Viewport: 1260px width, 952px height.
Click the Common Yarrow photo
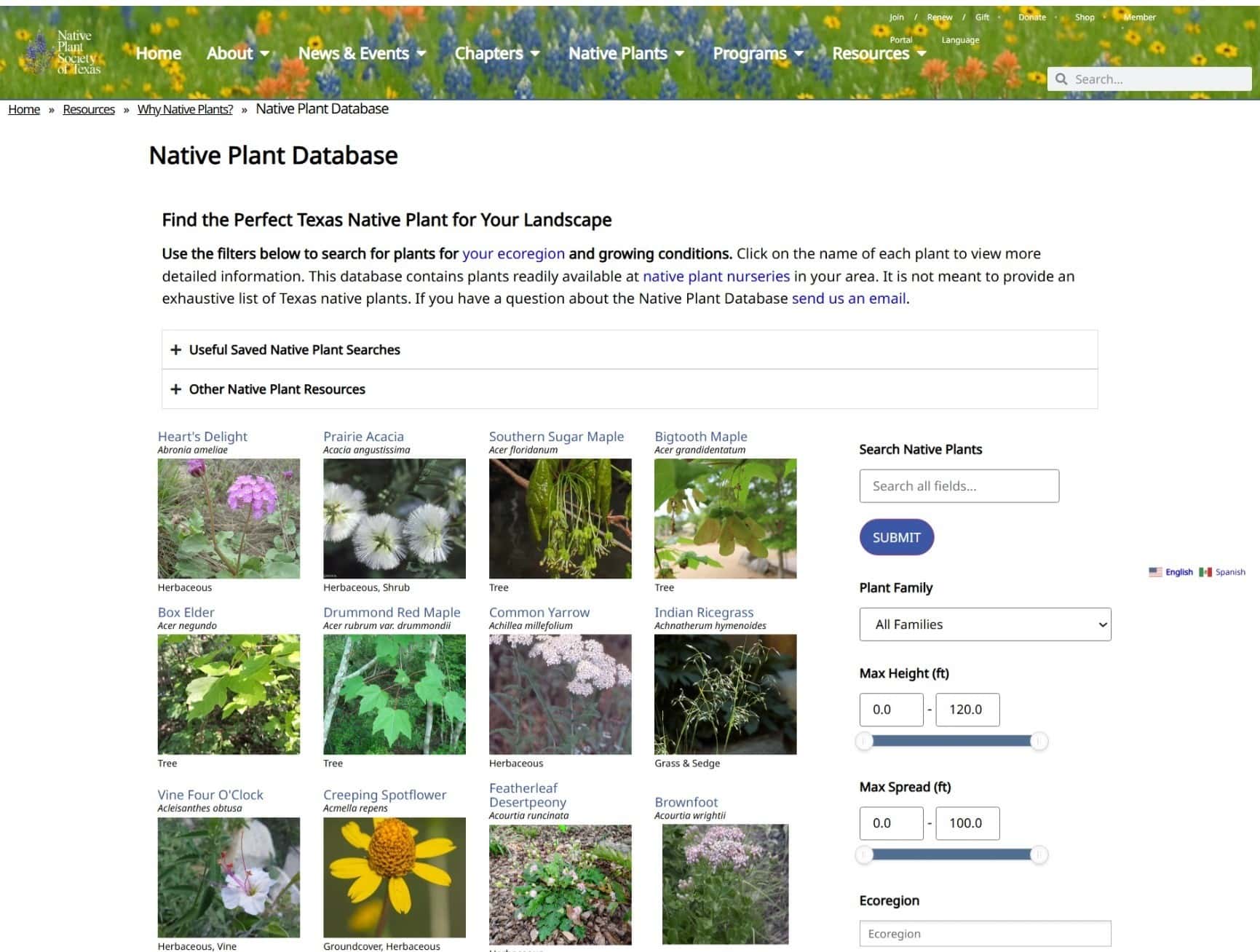pos(560,694)
